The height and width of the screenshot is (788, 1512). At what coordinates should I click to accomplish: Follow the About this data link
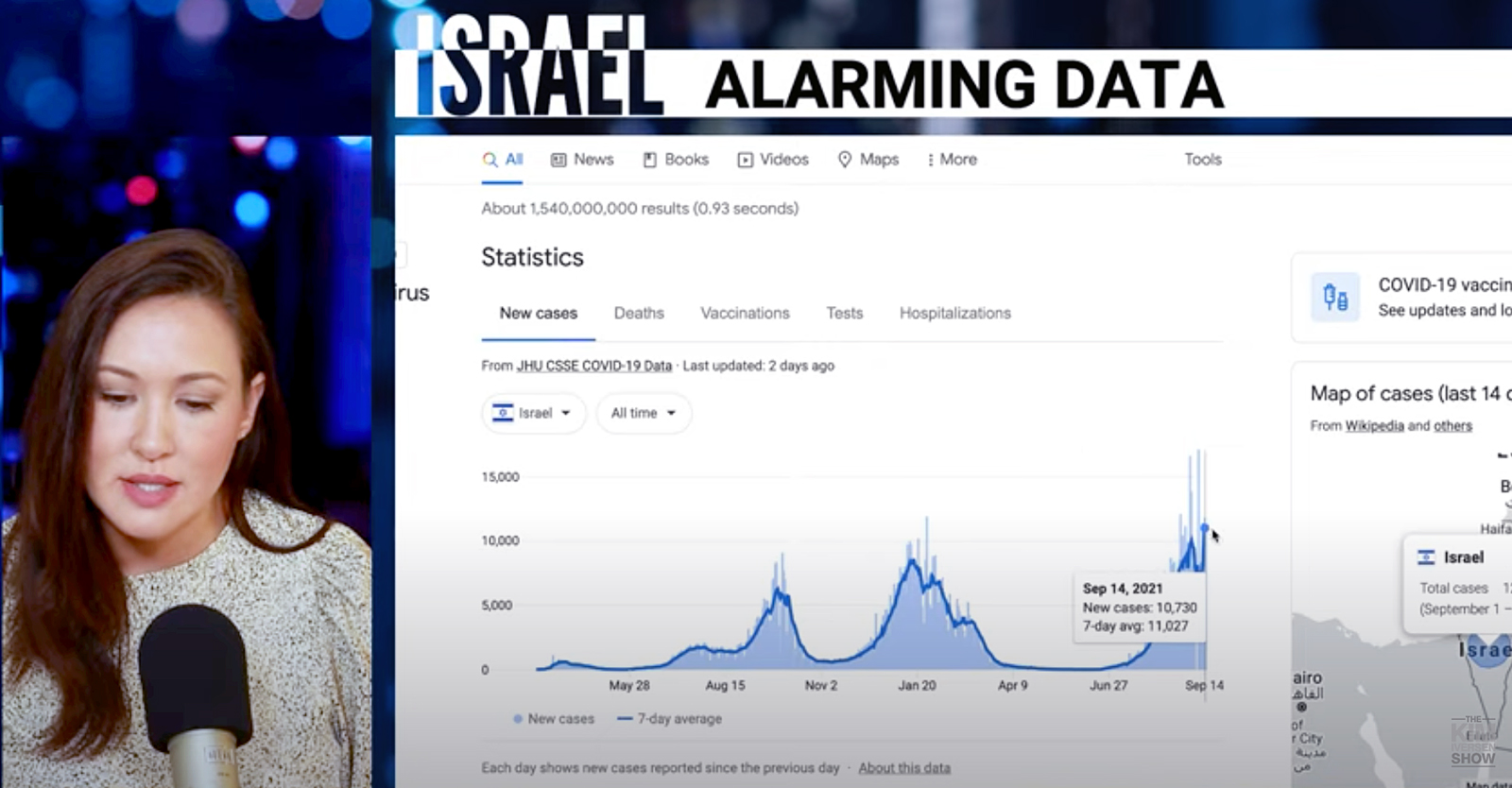click(904, 767)
